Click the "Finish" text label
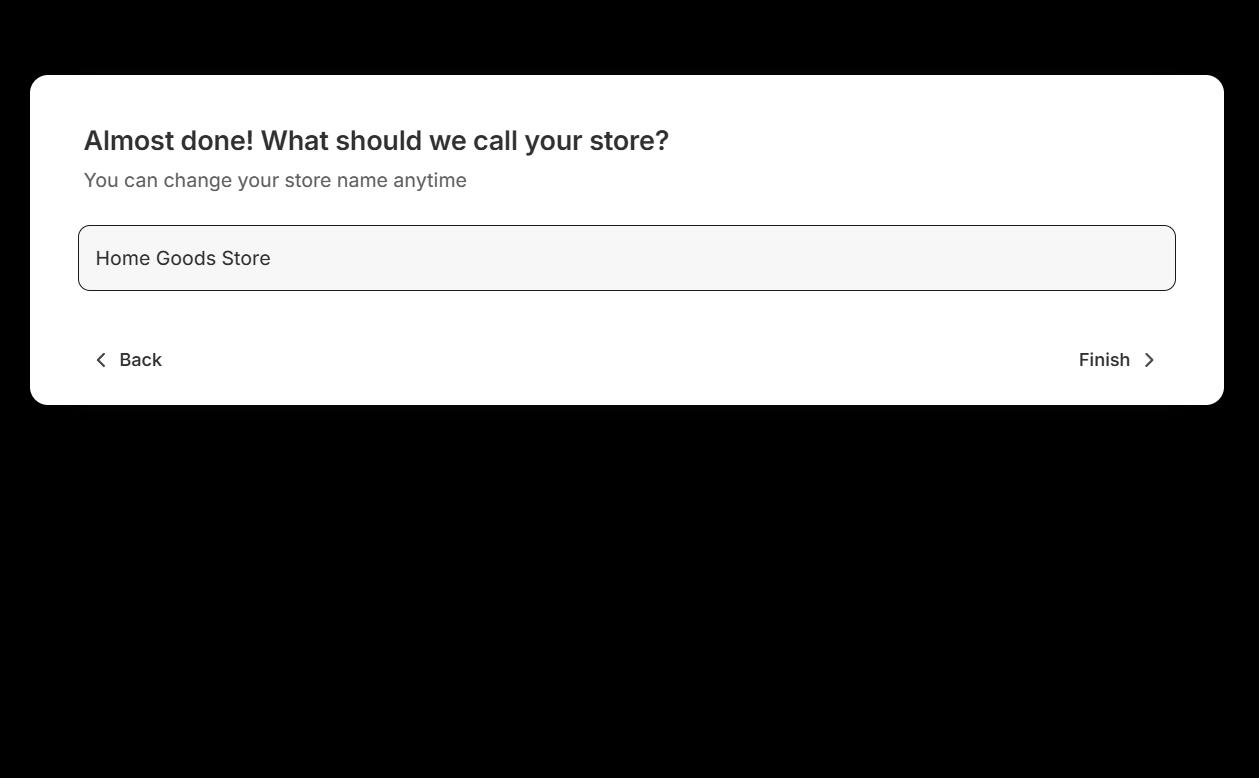The width and height of the screenshot is (1259, 778). coord(1104,360)
